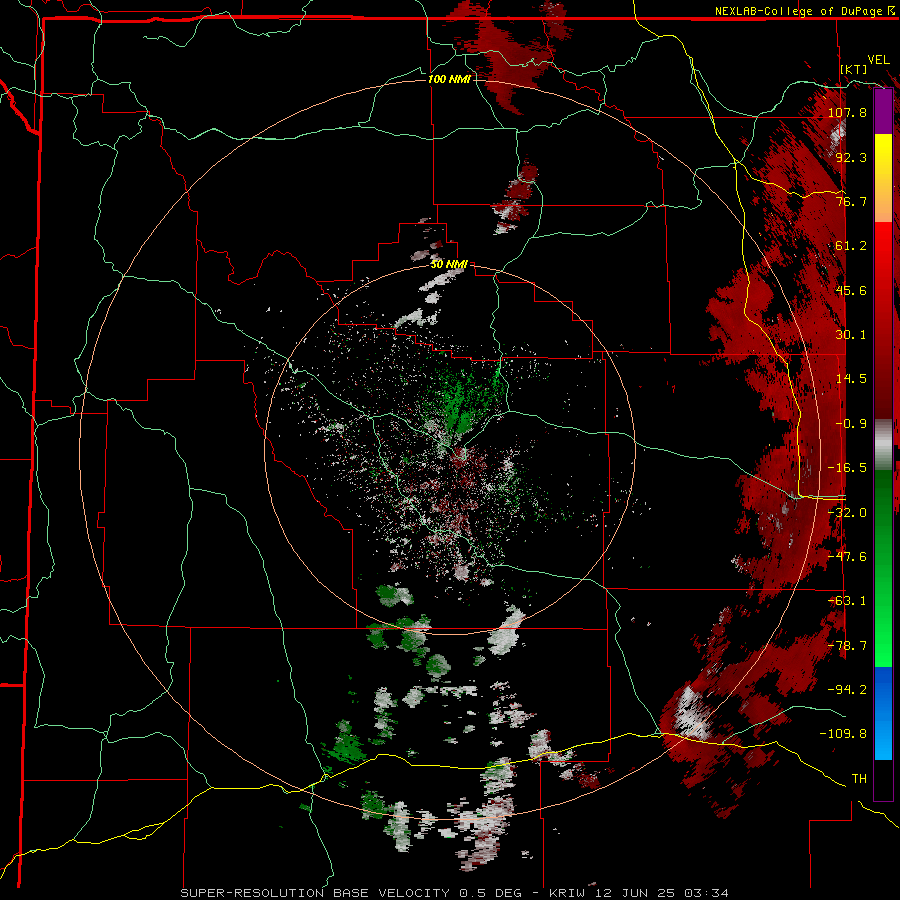
Task: Click the -32.0 value on velocity scale
Action: [x=847, y=513]
